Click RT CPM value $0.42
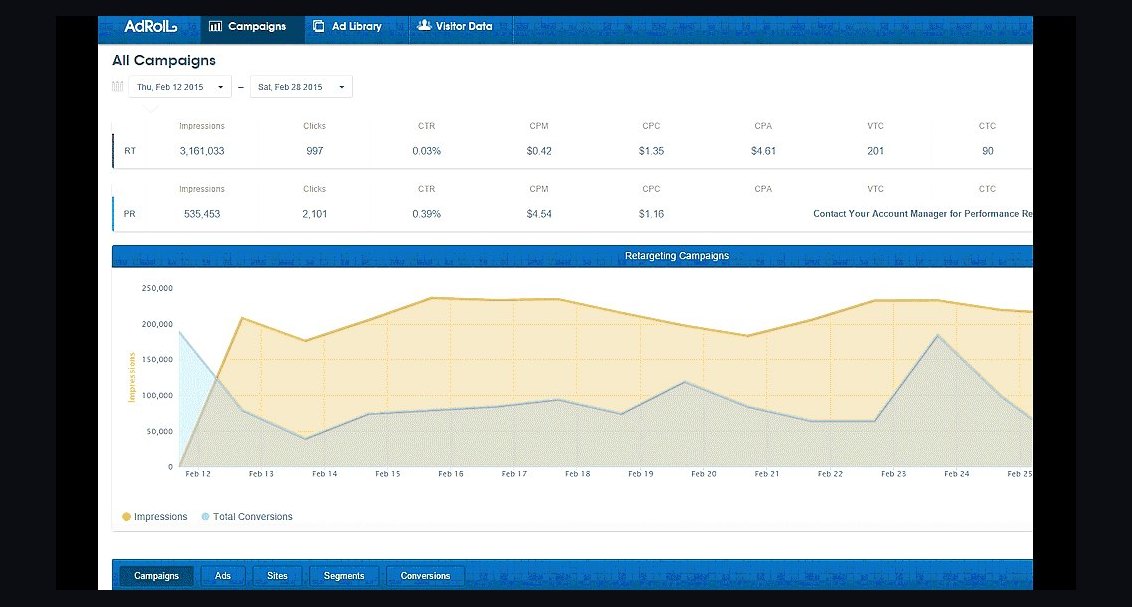Screen dimensions: 1132x607 point(539,151)
